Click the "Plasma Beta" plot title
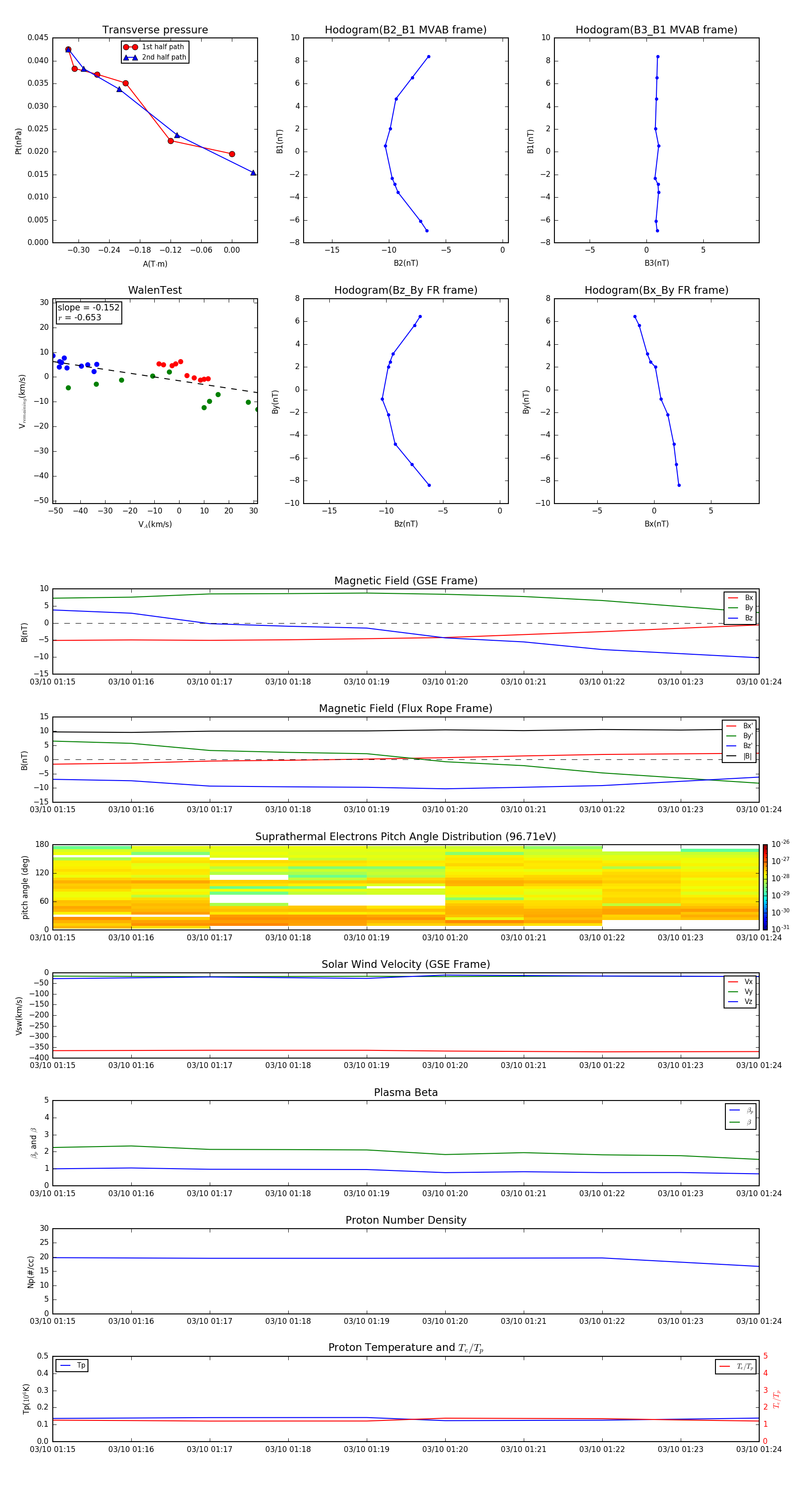Viewport: 812px width, 1489px height. point(406,1092)
